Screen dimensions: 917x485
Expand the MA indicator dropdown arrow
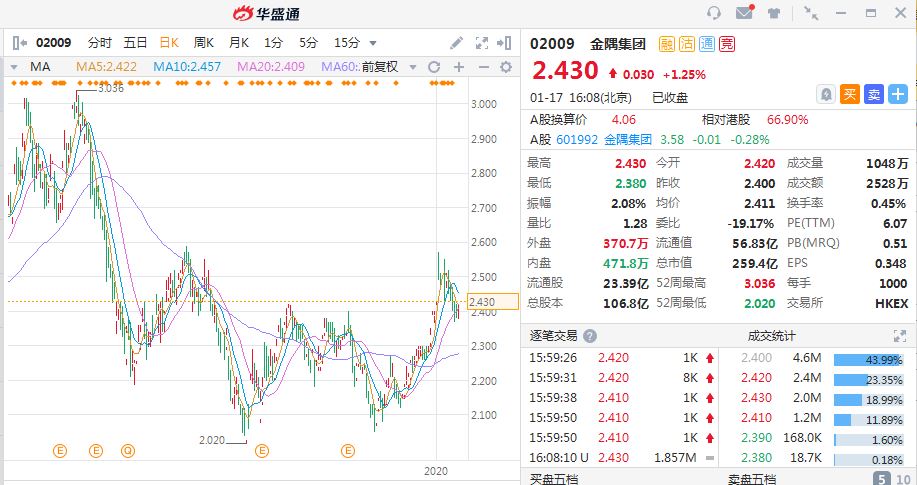pos(14,67)
